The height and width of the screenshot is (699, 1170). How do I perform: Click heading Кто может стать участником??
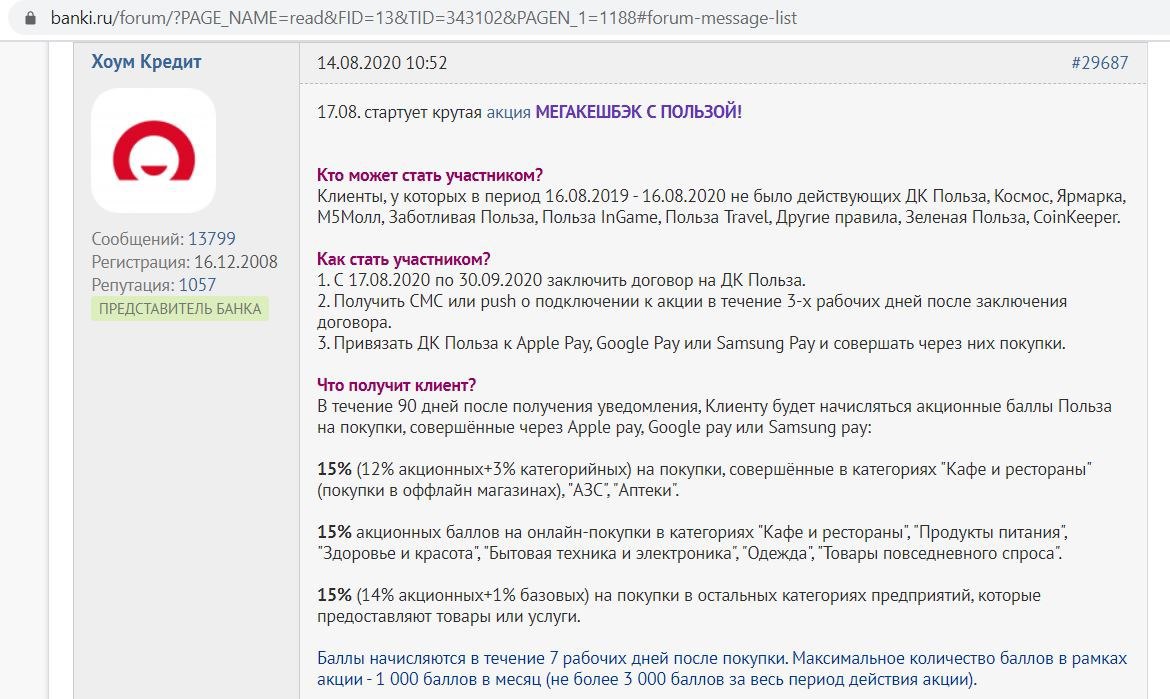click(x=430, y=175)
